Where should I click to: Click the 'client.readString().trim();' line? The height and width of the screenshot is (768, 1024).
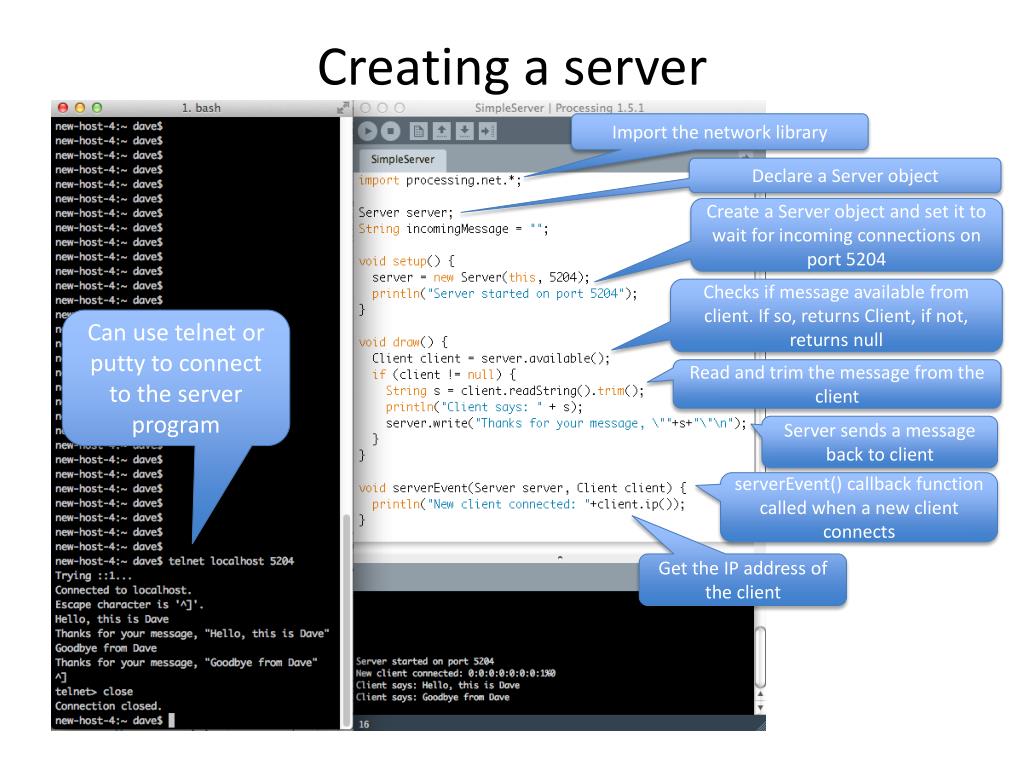click(515, 391)
